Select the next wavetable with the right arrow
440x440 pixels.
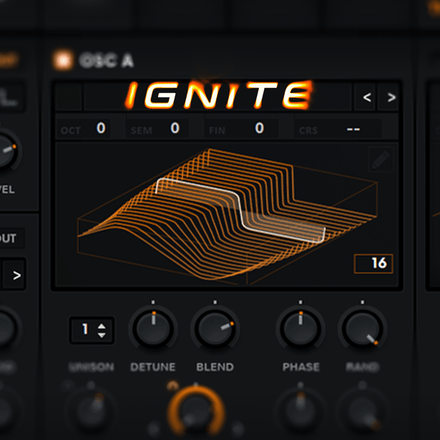(391, 97)
